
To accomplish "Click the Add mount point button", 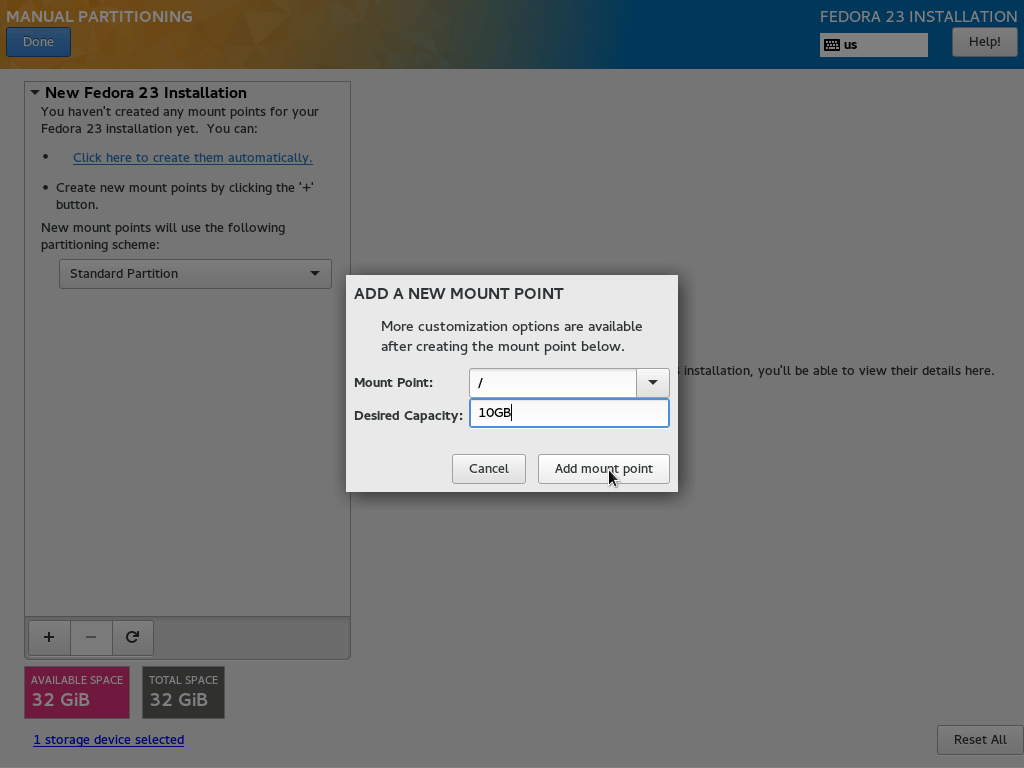I will (x=603, y=469).
